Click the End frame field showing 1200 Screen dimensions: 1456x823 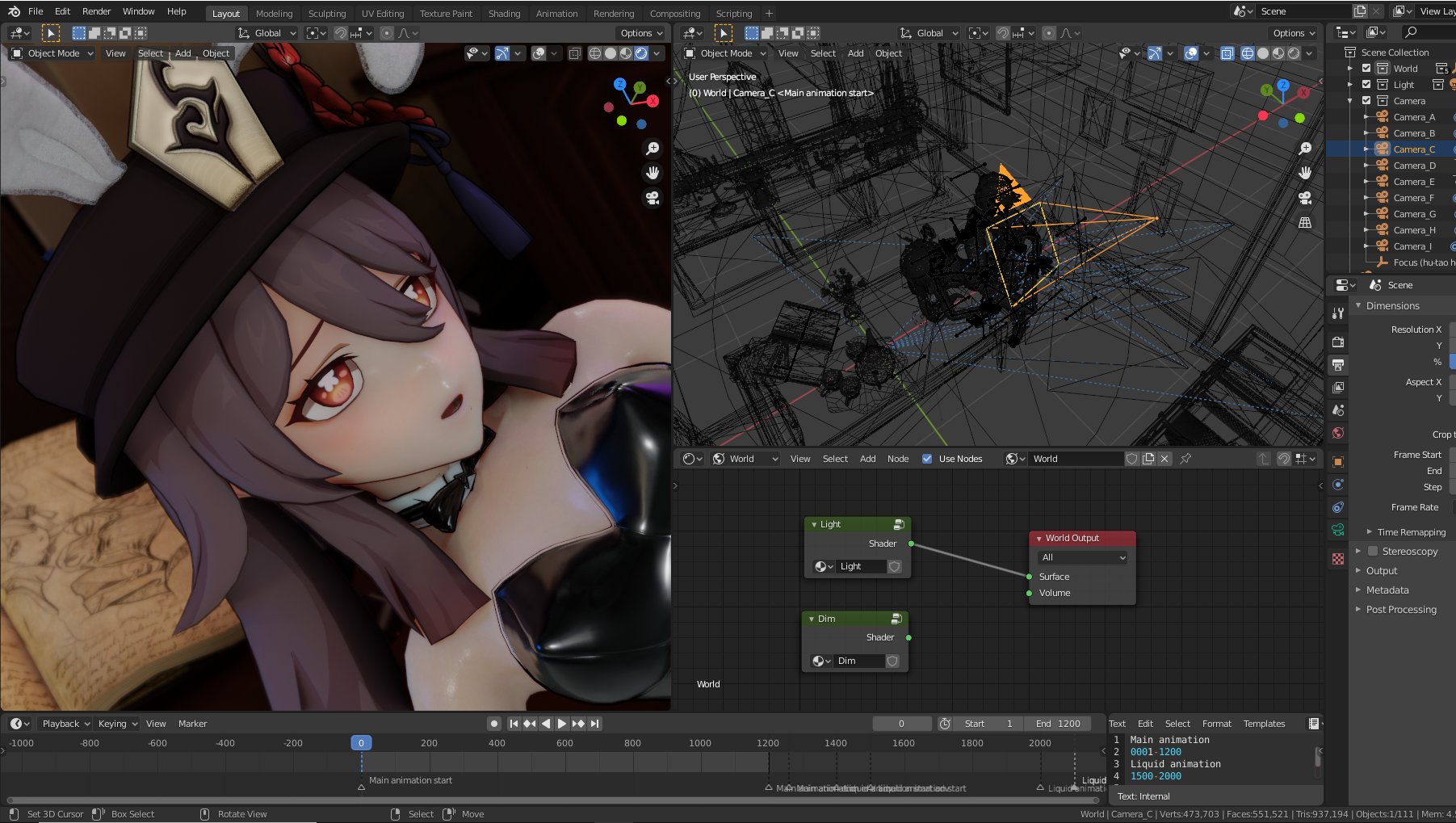point(1058,724)
